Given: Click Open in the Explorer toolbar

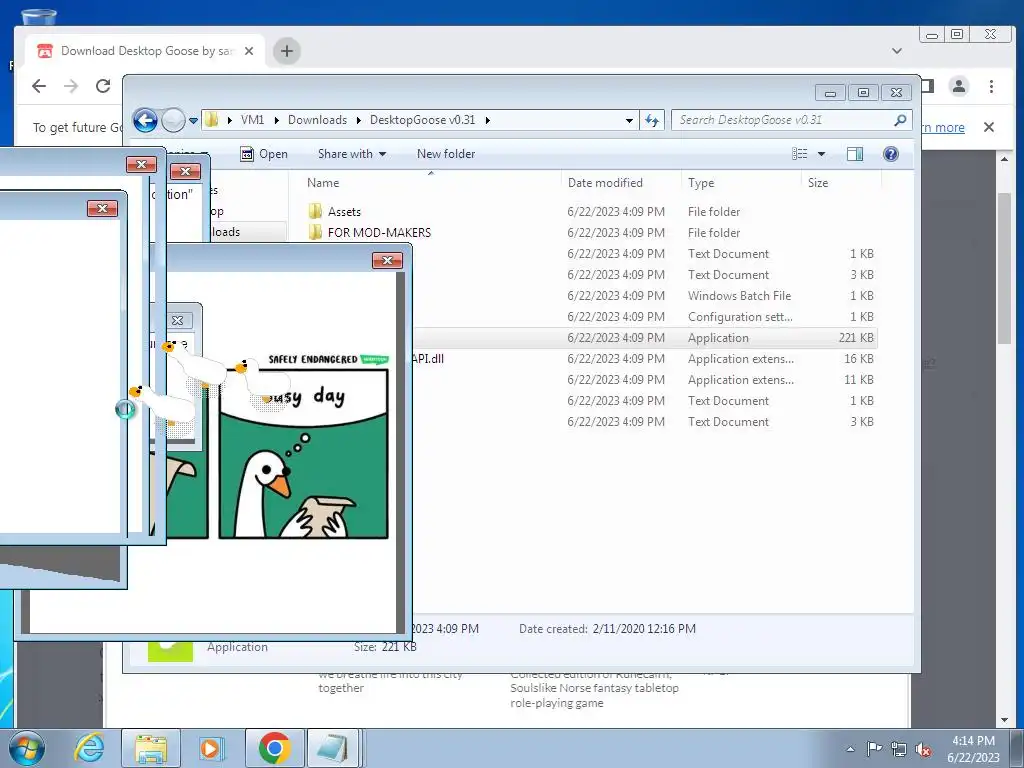Looking at the screenshot, I should click(x=264, y=154).
